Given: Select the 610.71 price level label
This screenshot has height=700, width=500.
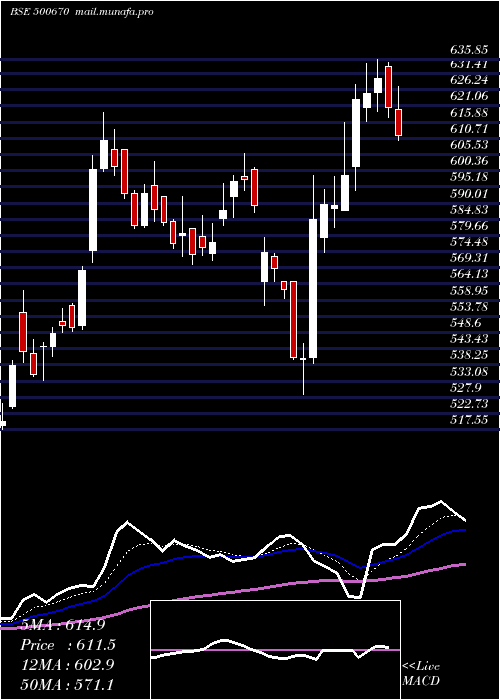Looking at the screenshot, I should (468, 129).
